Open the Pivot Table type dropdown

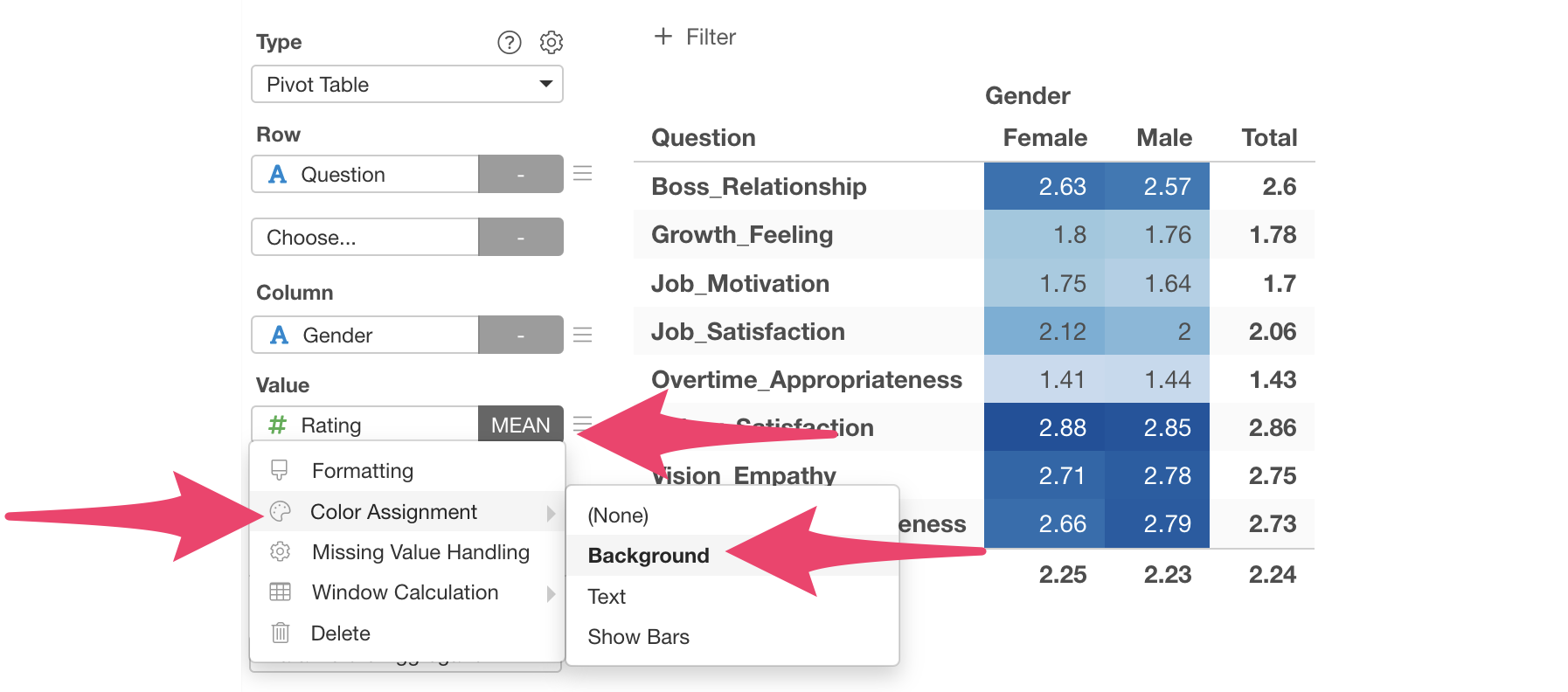point(407,85)
